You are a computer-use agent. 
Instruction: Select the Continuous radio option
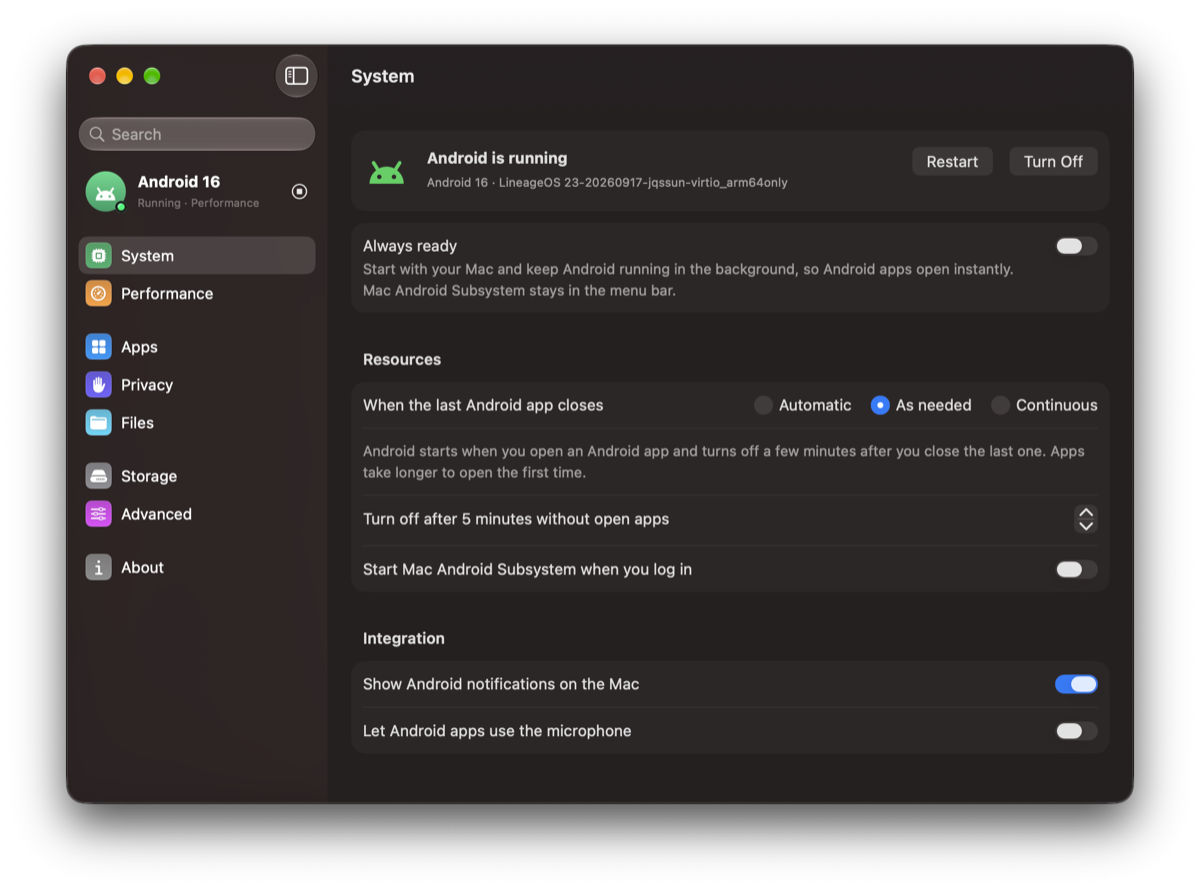[x=1000, y=405]
